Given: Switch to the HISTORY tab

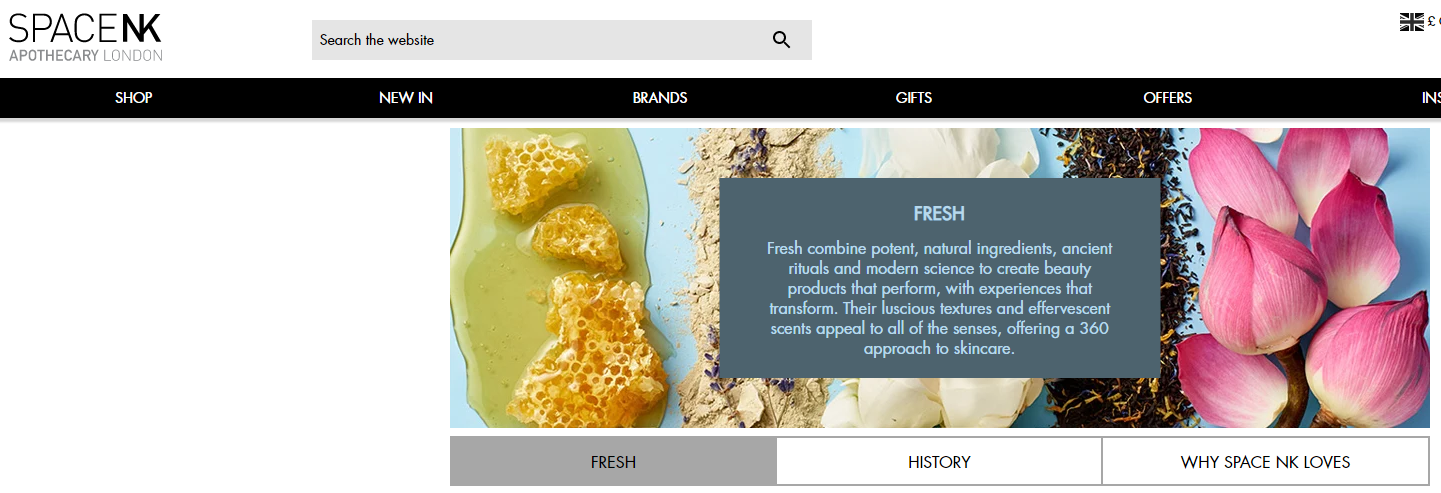Looking at the screenshot, I should (939, 462).
